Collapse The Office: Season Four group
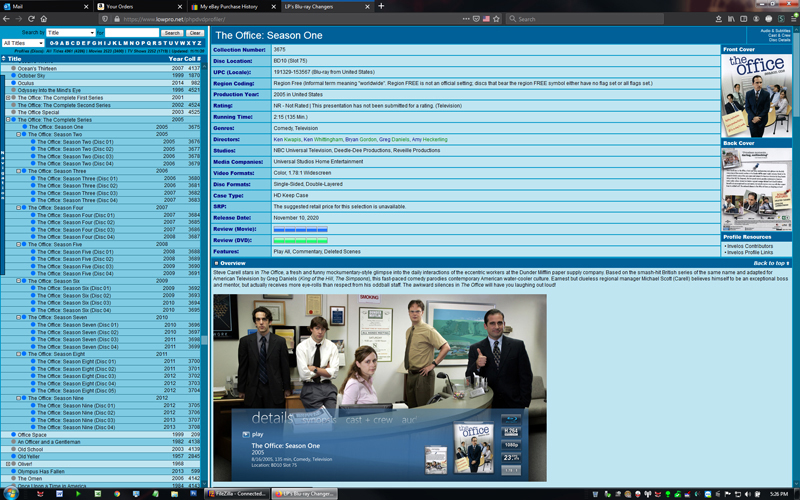Image resolution: width=800 pixels, height=500 pixels. point(18,208)
